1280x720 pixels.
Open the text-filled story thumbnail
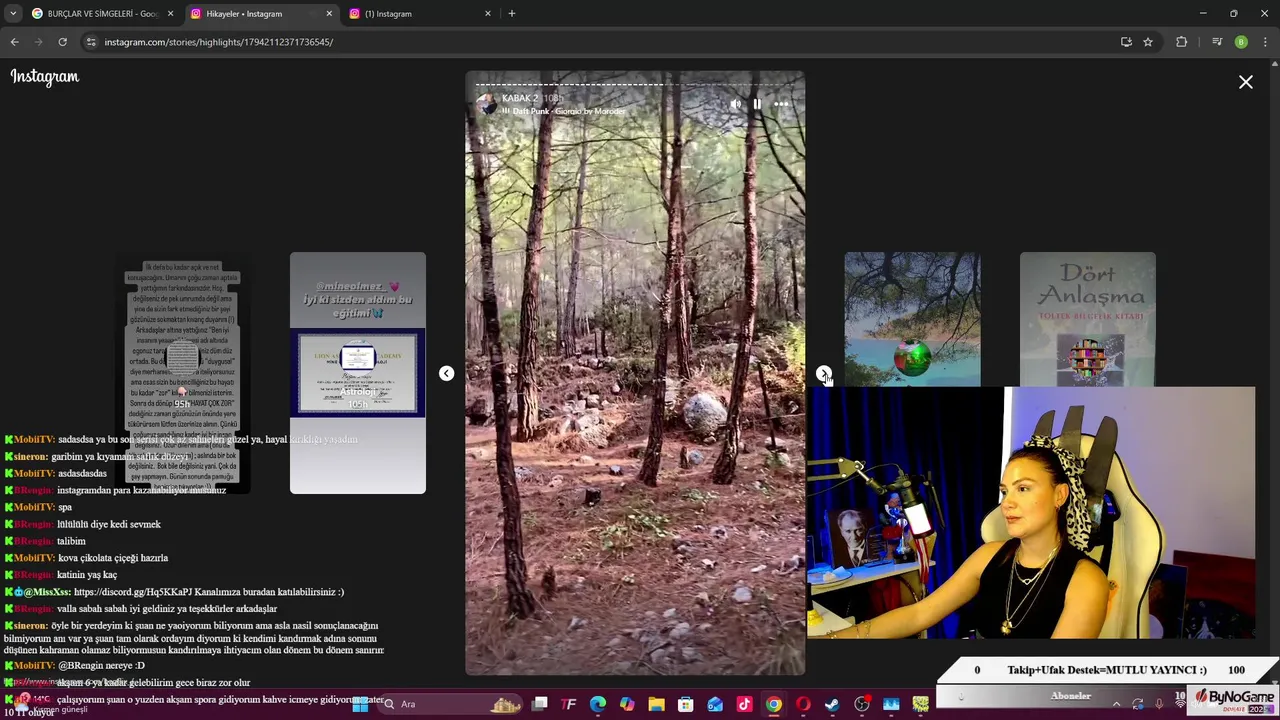pyautogui.click(x=182, y=373)
